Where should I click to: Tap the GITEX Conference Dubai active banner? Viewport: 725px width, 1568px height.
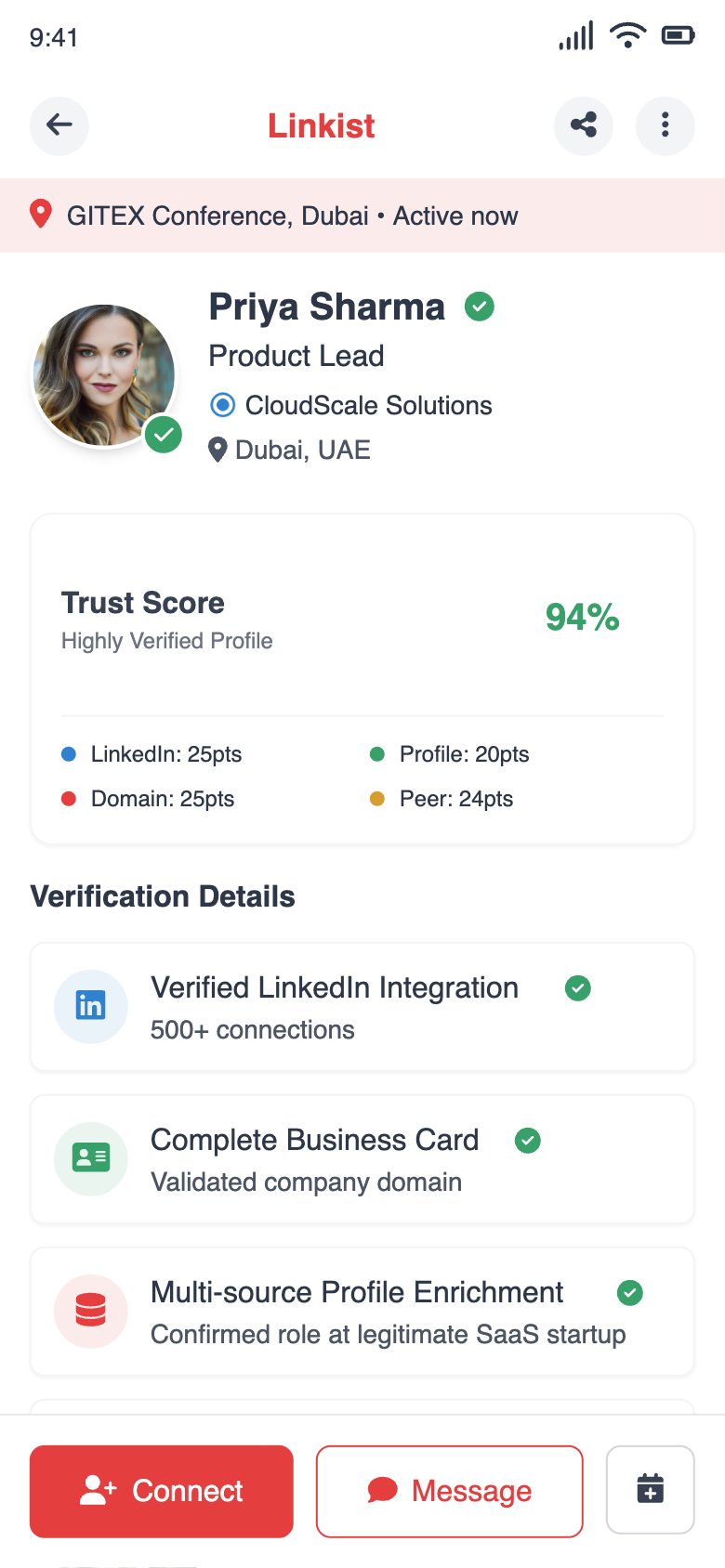coord(362,215)
